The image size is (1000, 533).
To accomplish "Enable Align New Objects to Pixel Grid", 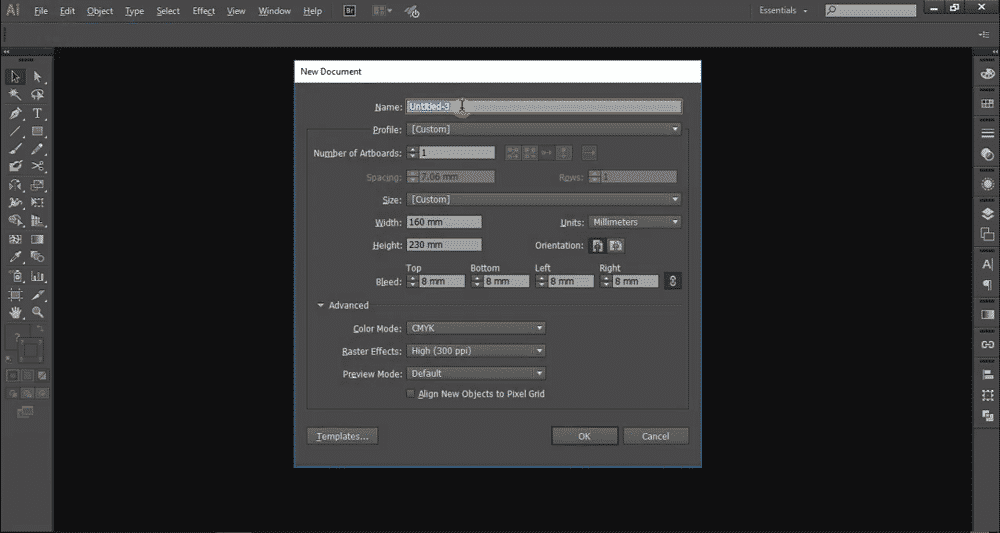I will click(x=411, y=394).
